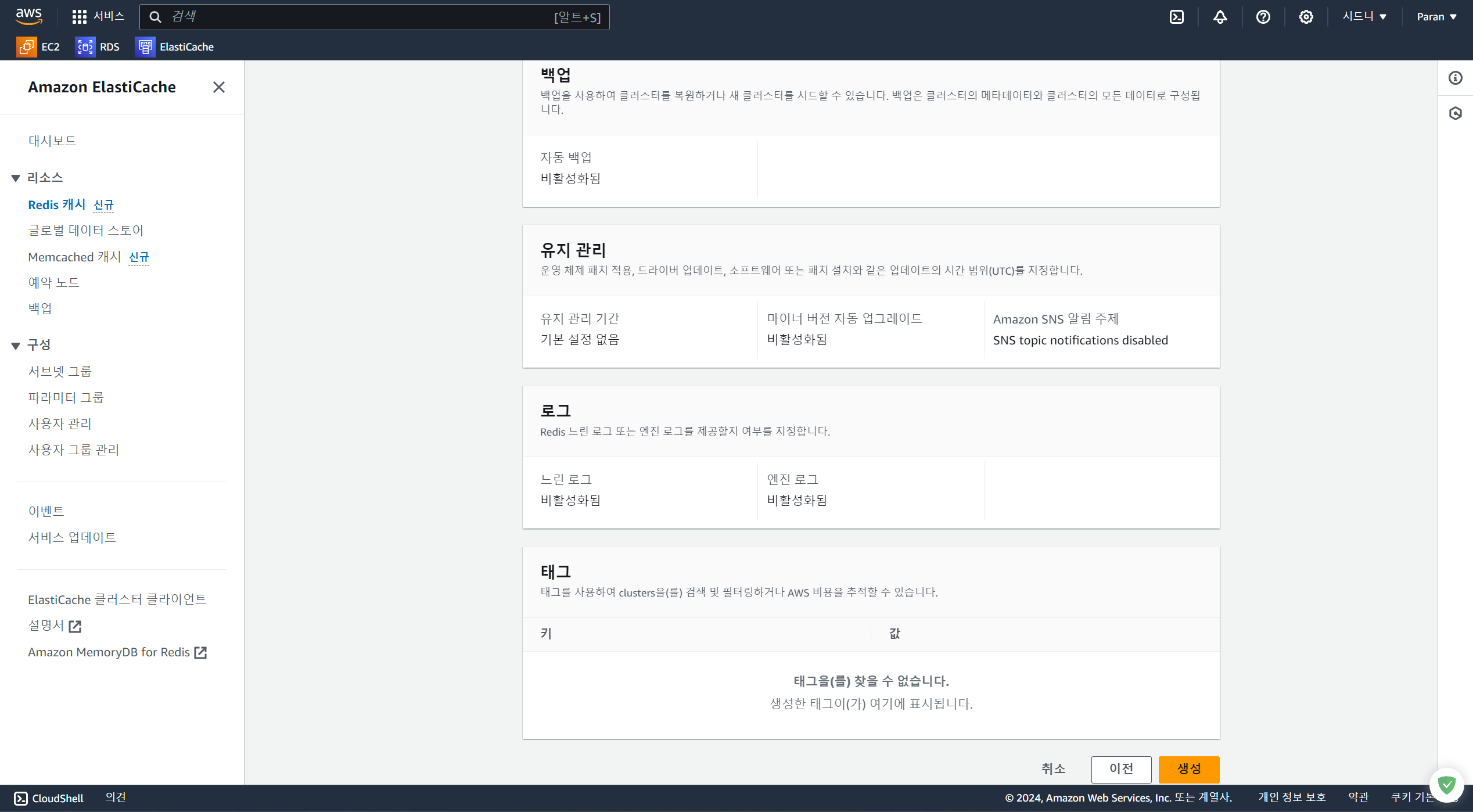Click 신규 badge next to Memcached 캐시

coord(139,257)
